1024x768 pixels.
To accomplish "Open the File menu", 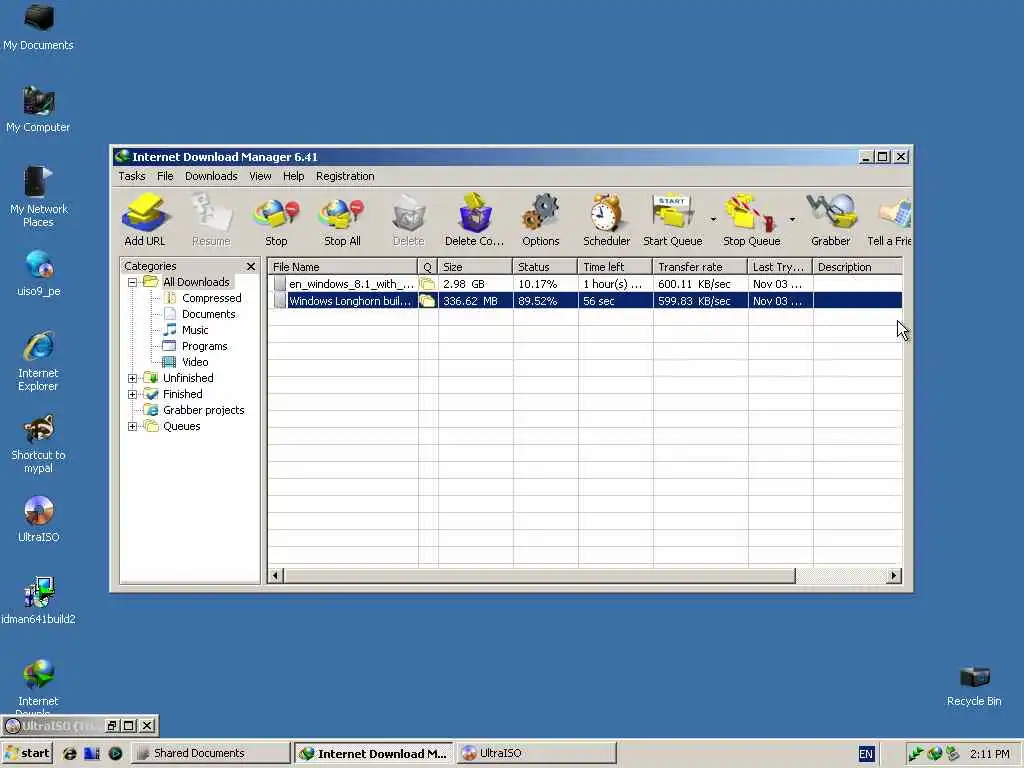I will tap(165, 176).
